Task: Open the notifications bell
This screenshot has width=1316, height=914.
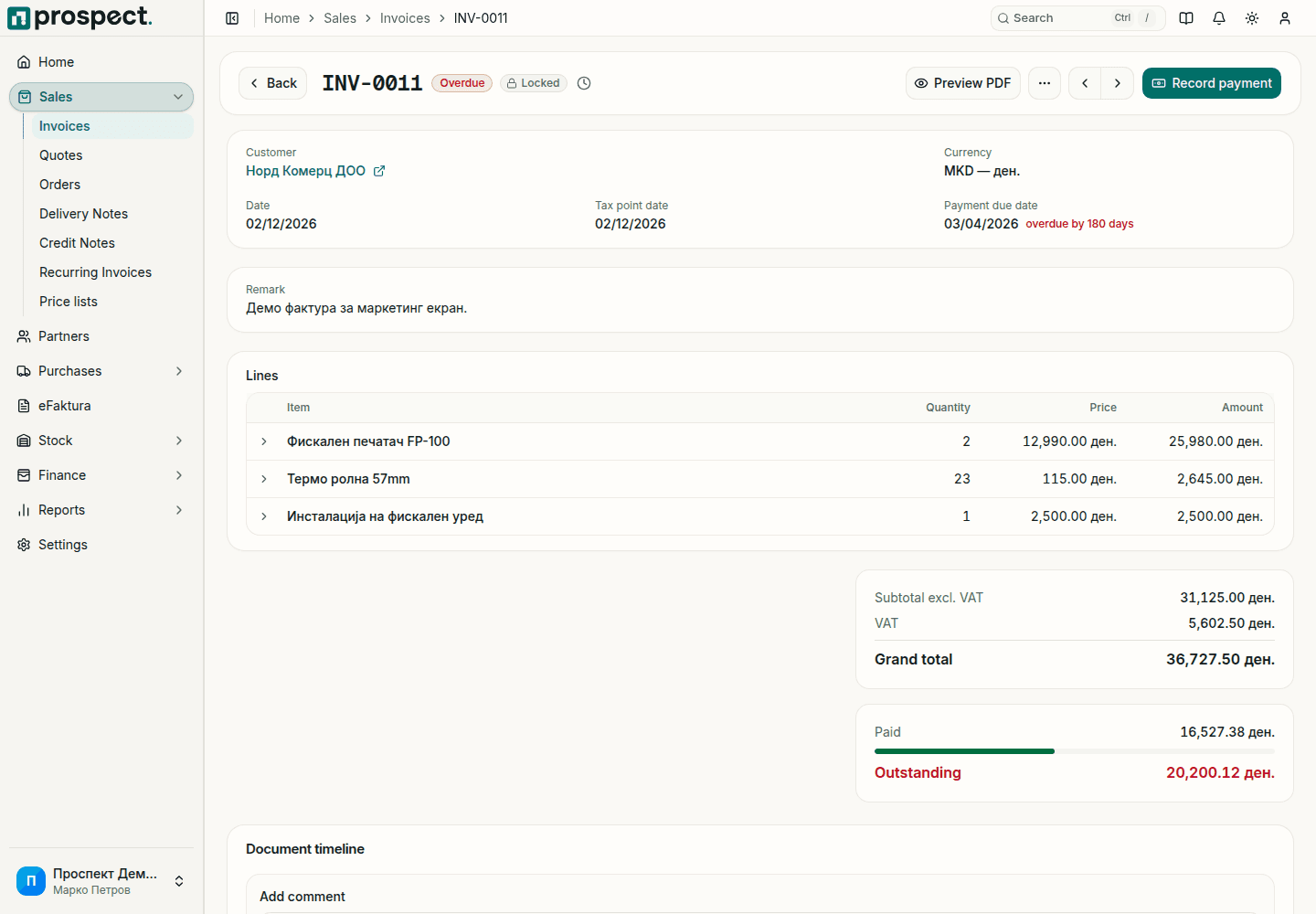Action: tap(1219, 18)
